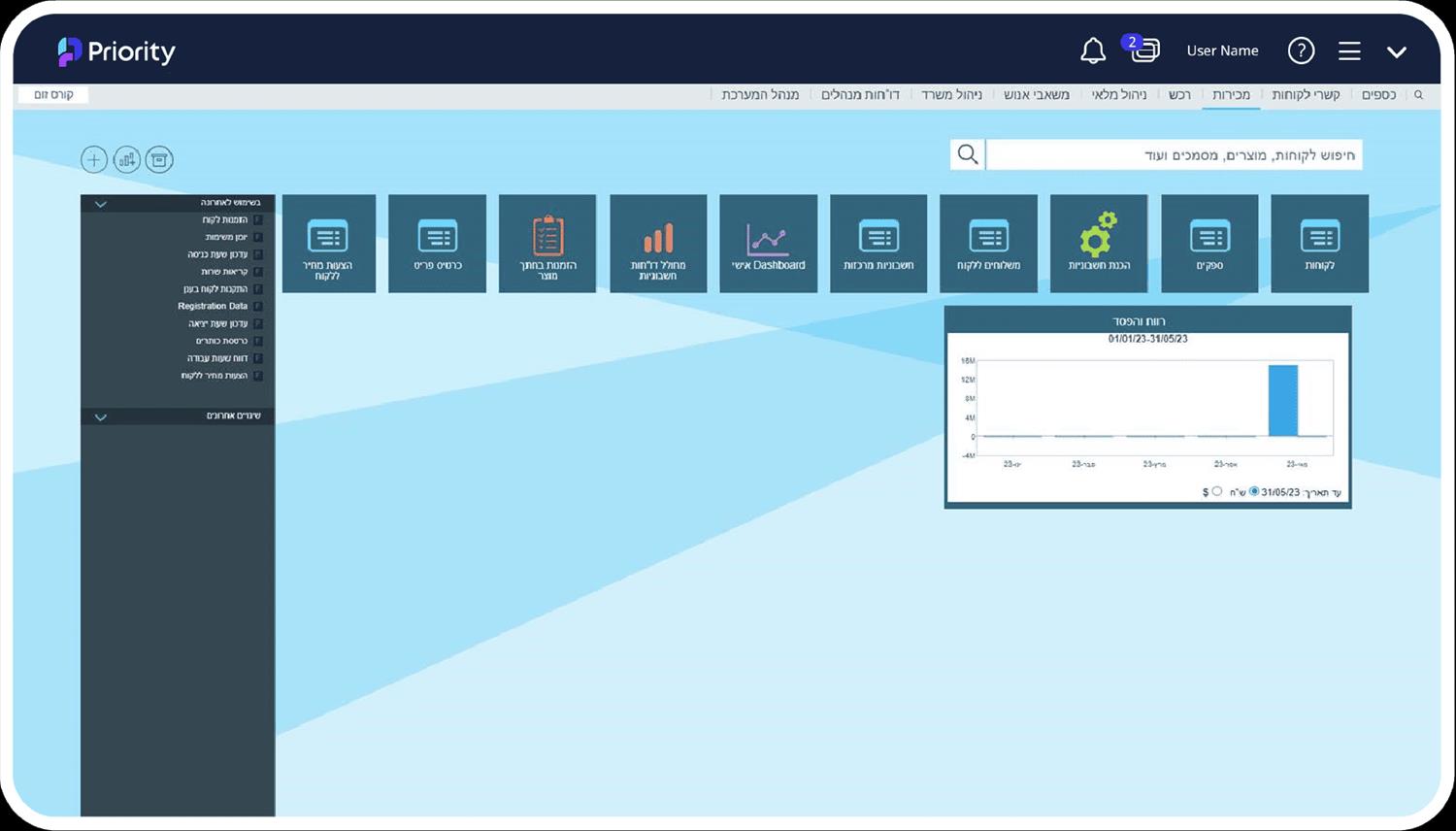
Task: Open the hamburger menu in top bar
Action: click(x=1349, y=50)
